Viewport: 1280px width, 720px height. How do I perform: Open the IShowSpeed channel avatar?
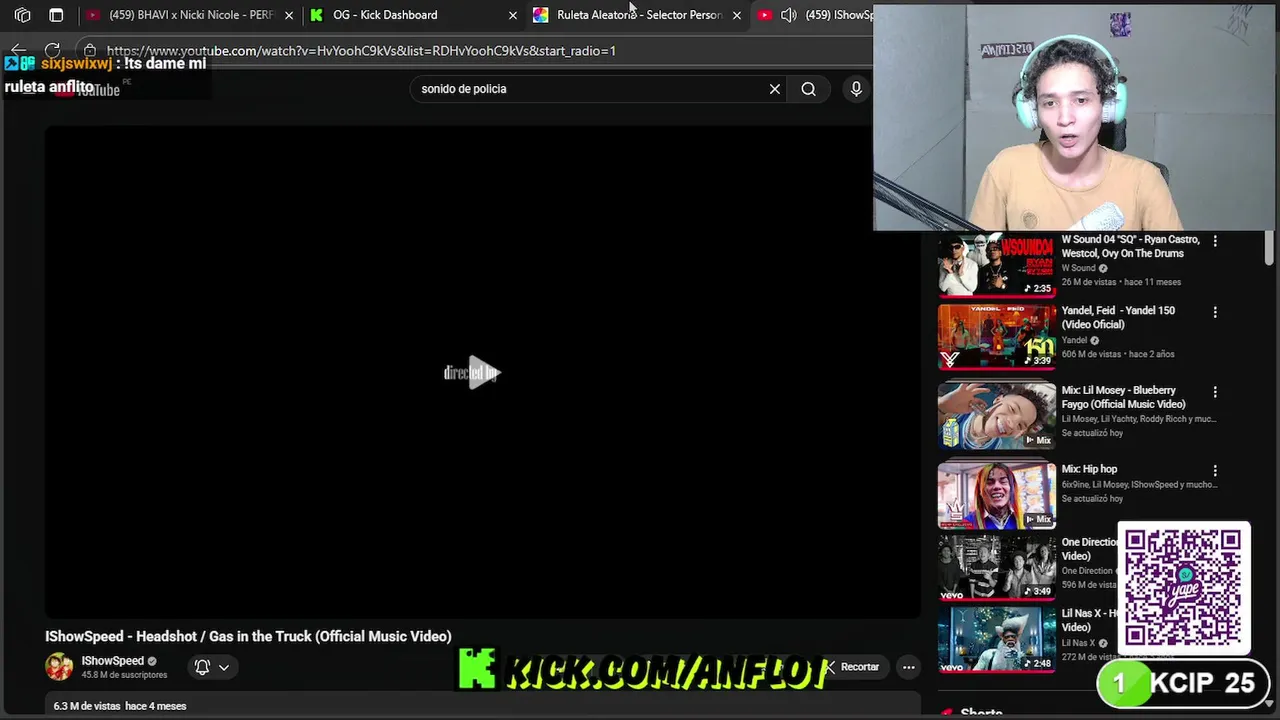59,666
